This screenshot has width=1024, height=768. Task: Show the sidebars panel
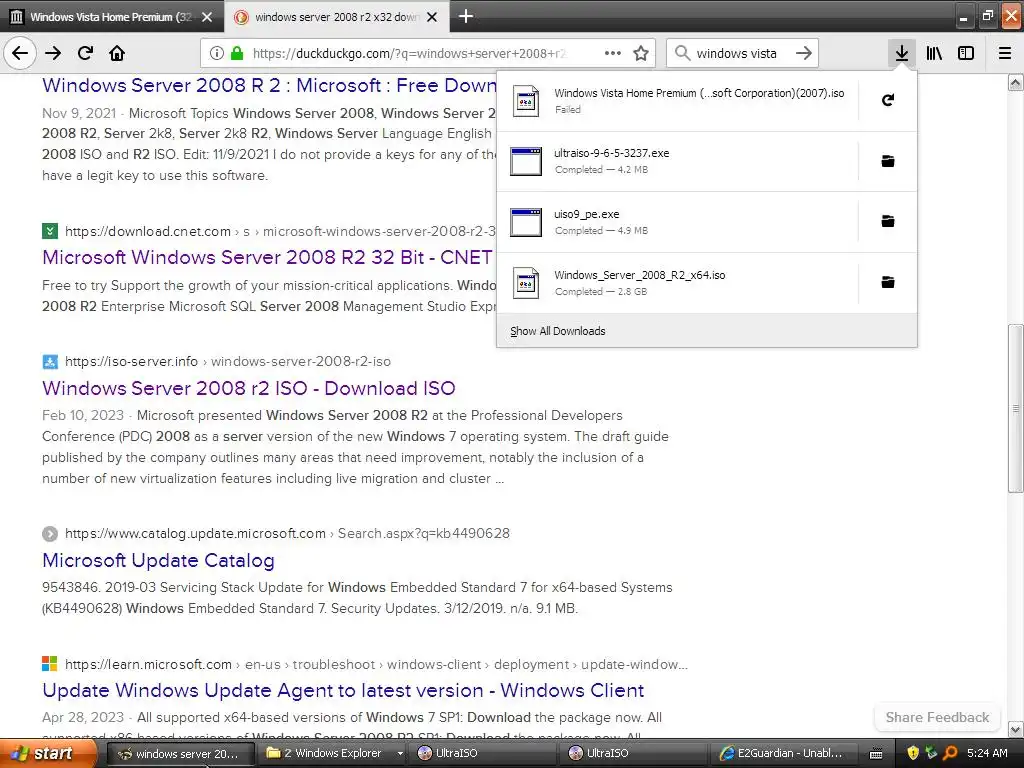[966, 53]
